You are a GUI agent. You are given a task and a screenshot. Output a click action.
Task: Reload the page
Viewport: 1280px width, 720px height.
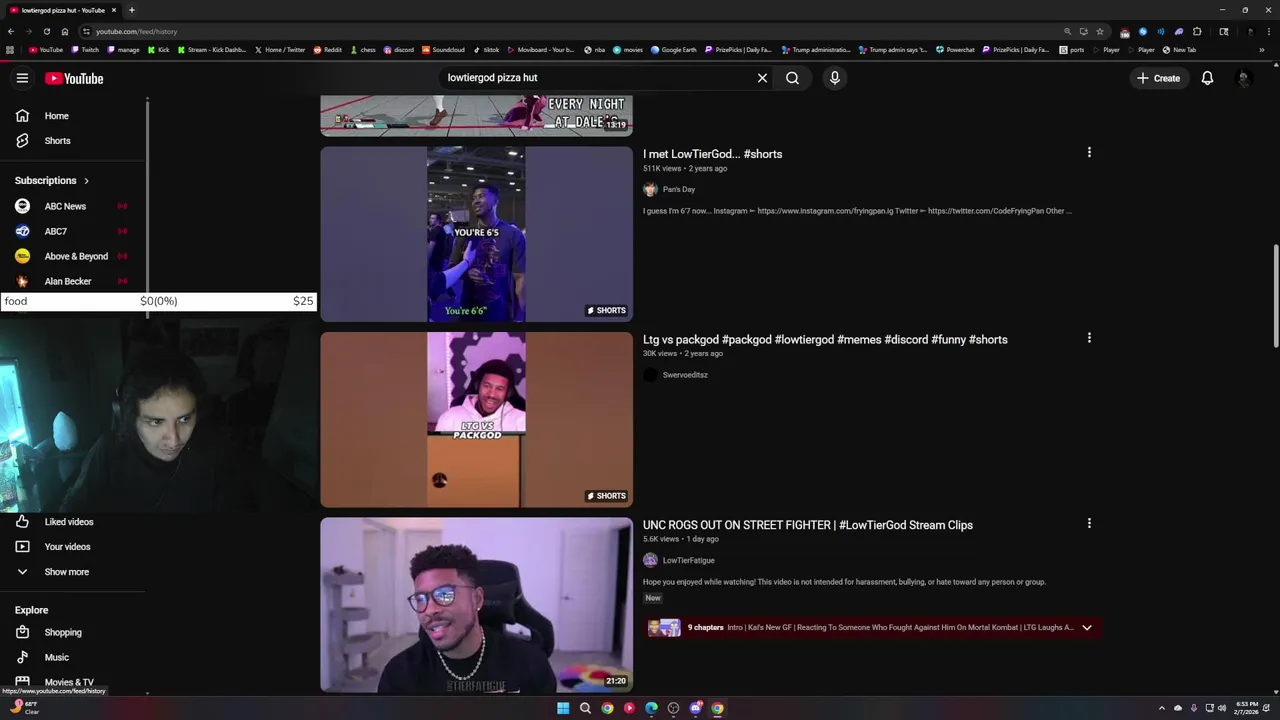(47, 31)
